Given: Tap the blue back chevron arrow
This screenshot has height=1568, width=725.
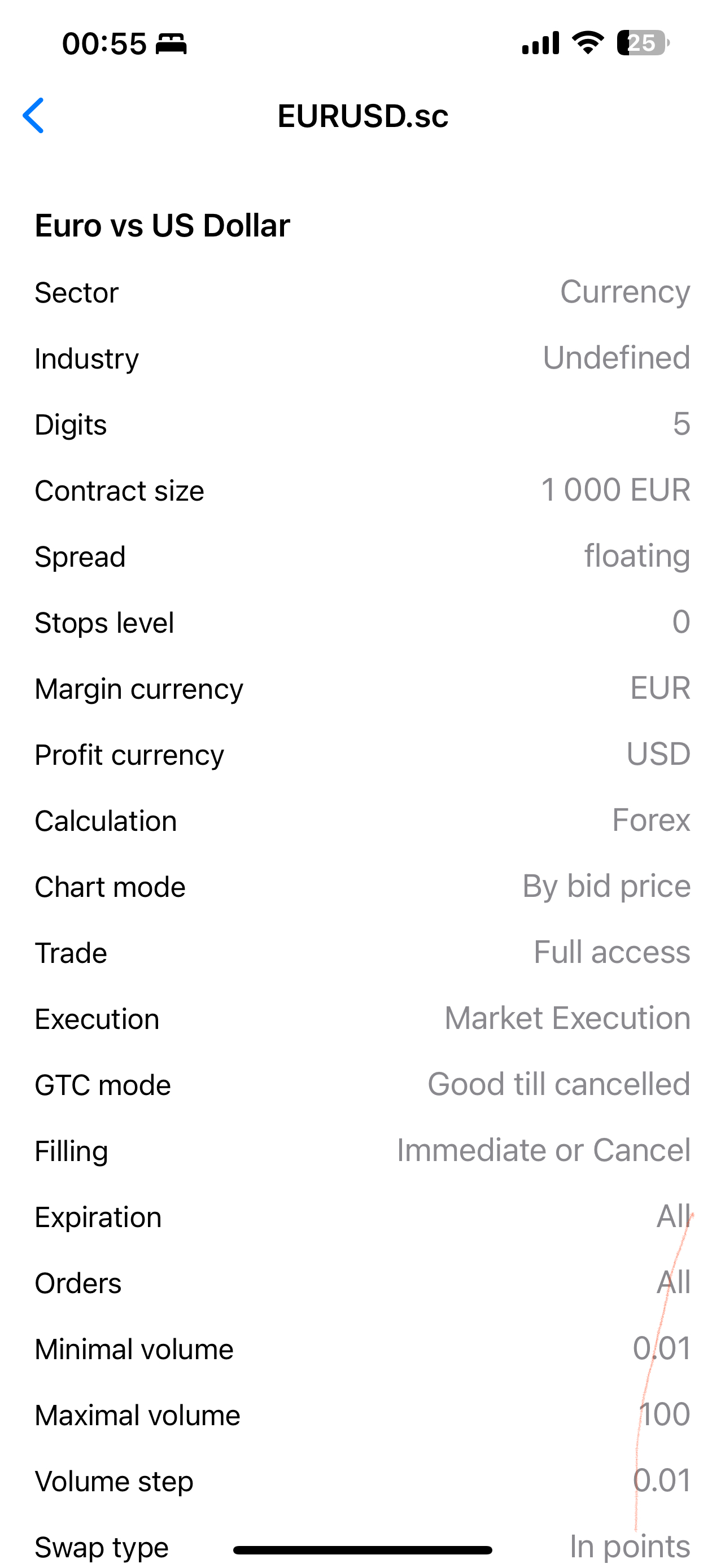Looking at the screenshot, I should point(33,115).
